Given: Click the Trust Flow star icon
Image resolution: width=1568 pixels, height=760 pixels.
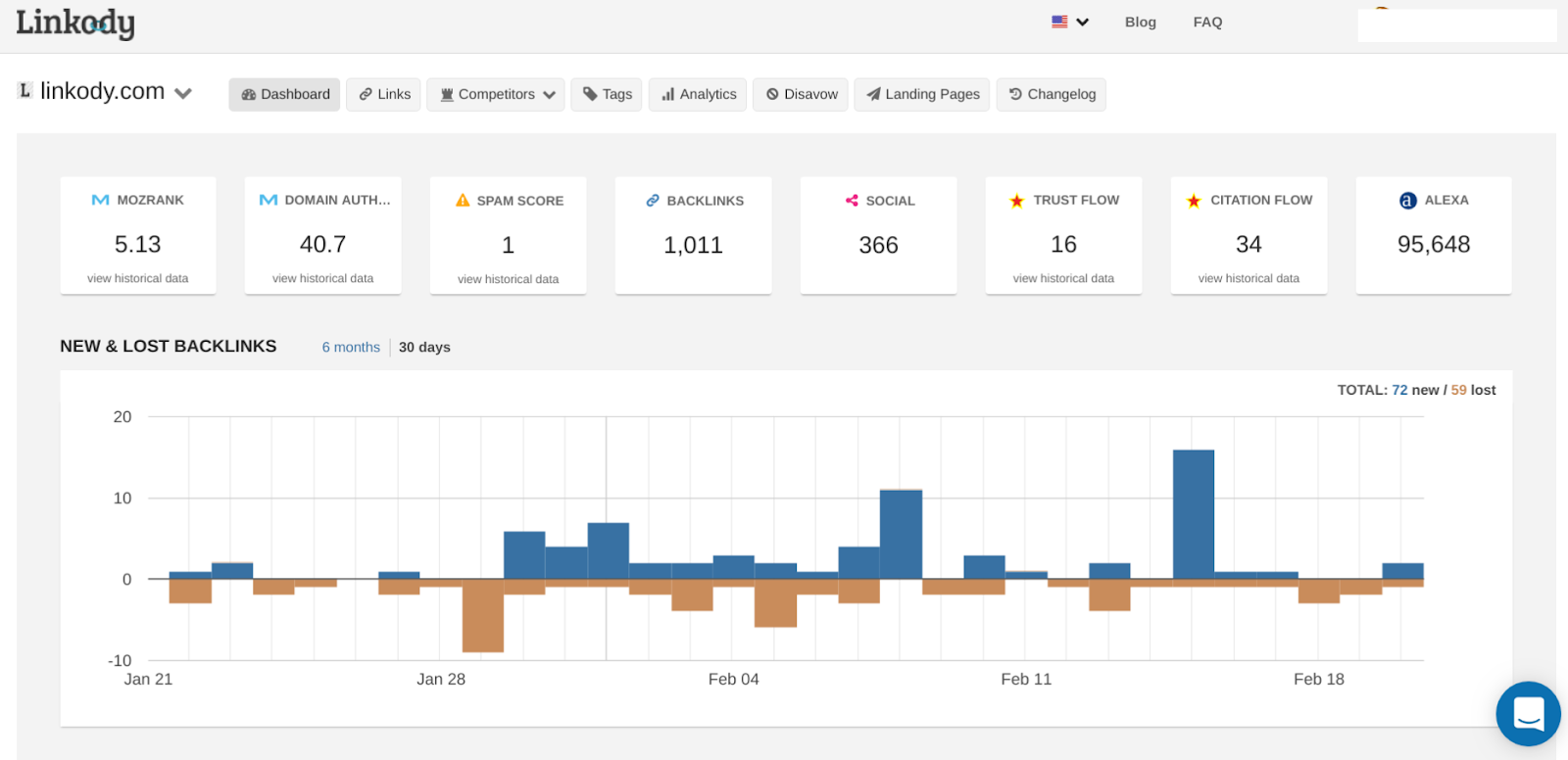Looking at the screenshot, I should pos(1016,201).
